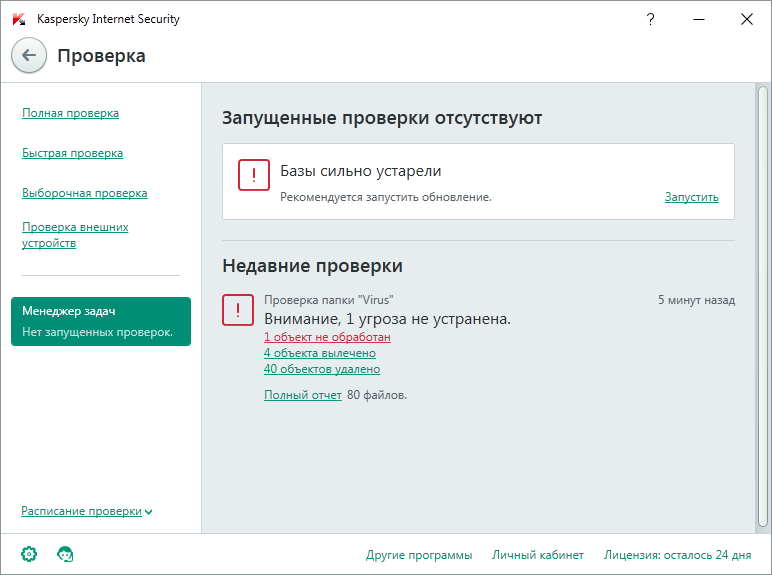Open Проверка внешних устройств
The height and width of the screenshot is (575, 772).
pyautogui.click(x=75, y=235)
